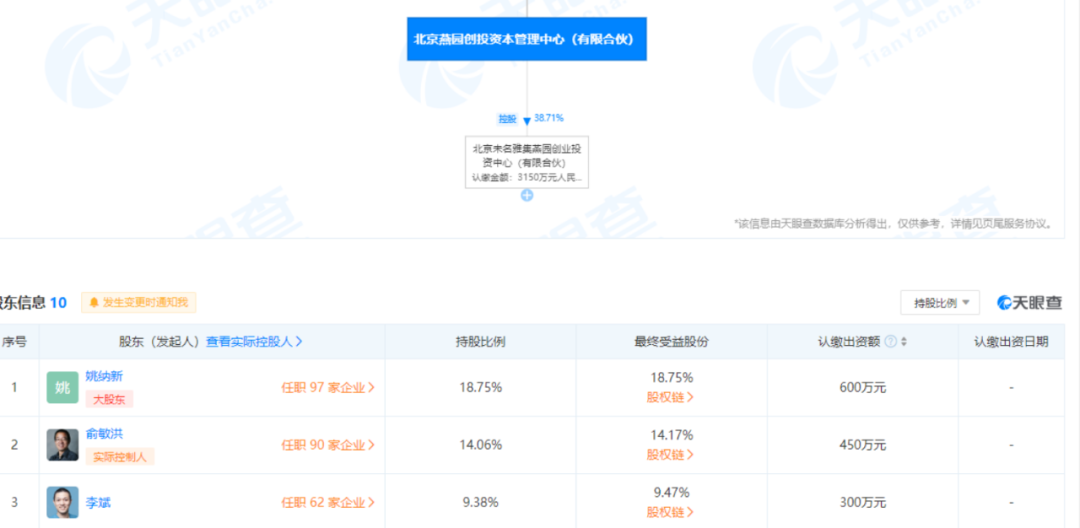This screenshot has height=528, width=1080.
Task: Expand 任职 90 家企业 for 俞敏洪
Action: tap(328, 445)
